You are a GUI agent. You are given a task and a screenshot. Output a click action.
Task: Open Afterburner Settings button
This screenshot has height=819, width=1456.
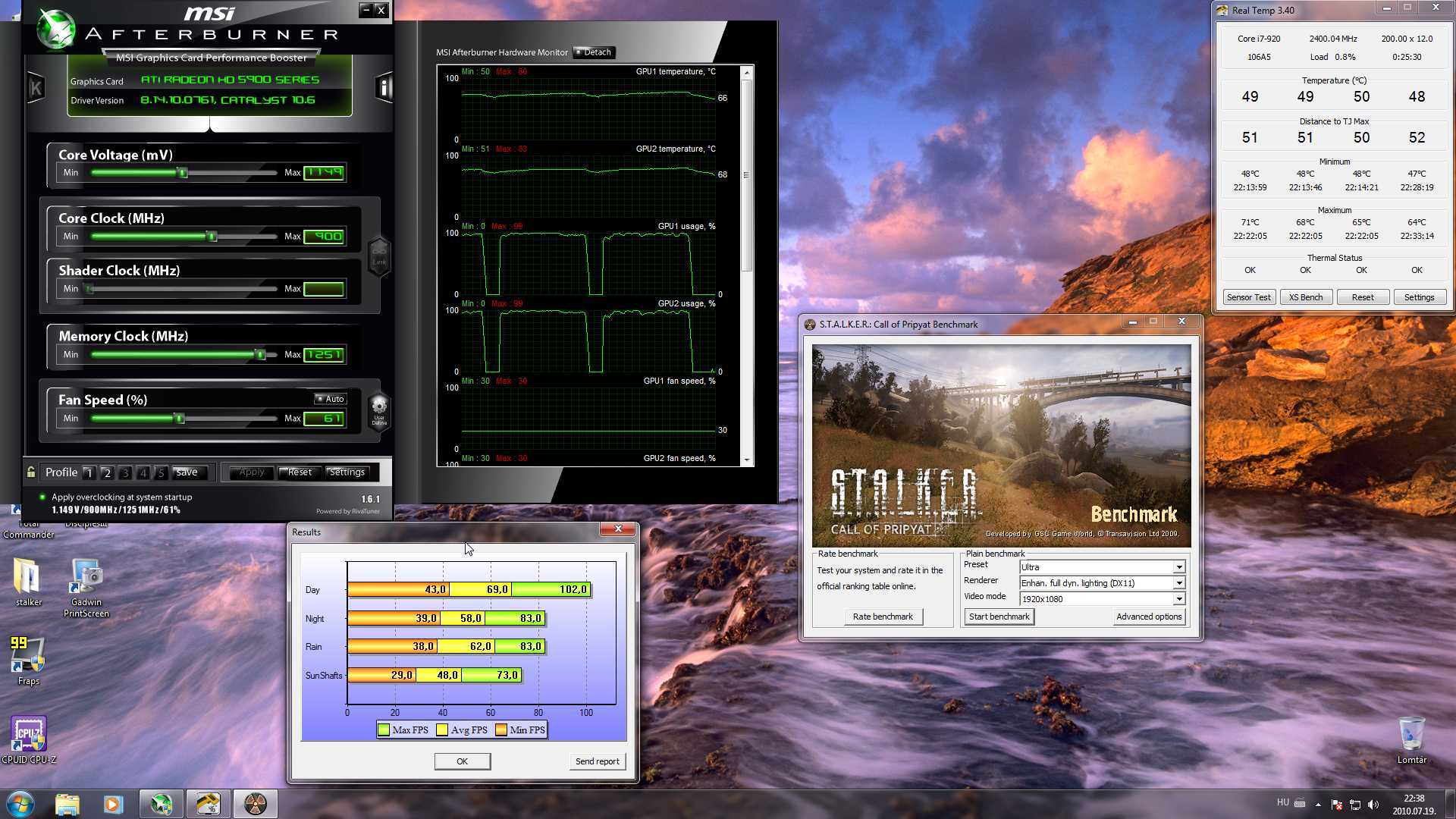[x=347, y=472]
